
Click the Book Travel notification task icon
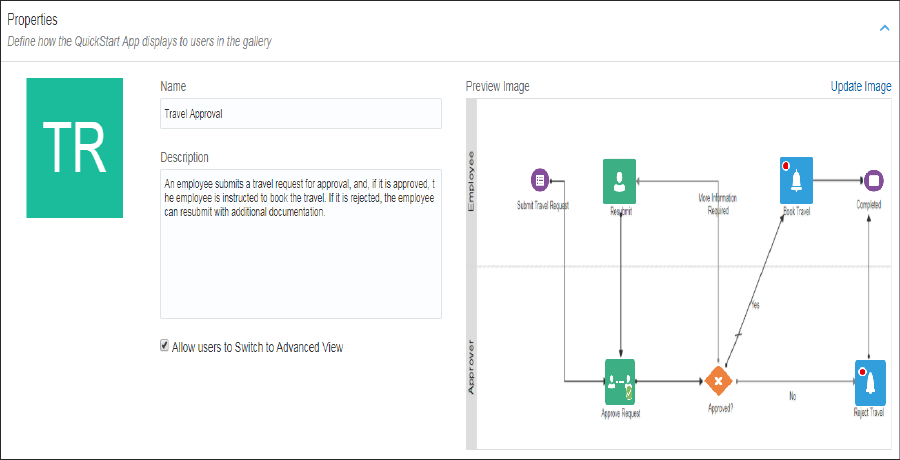[796, 180]
